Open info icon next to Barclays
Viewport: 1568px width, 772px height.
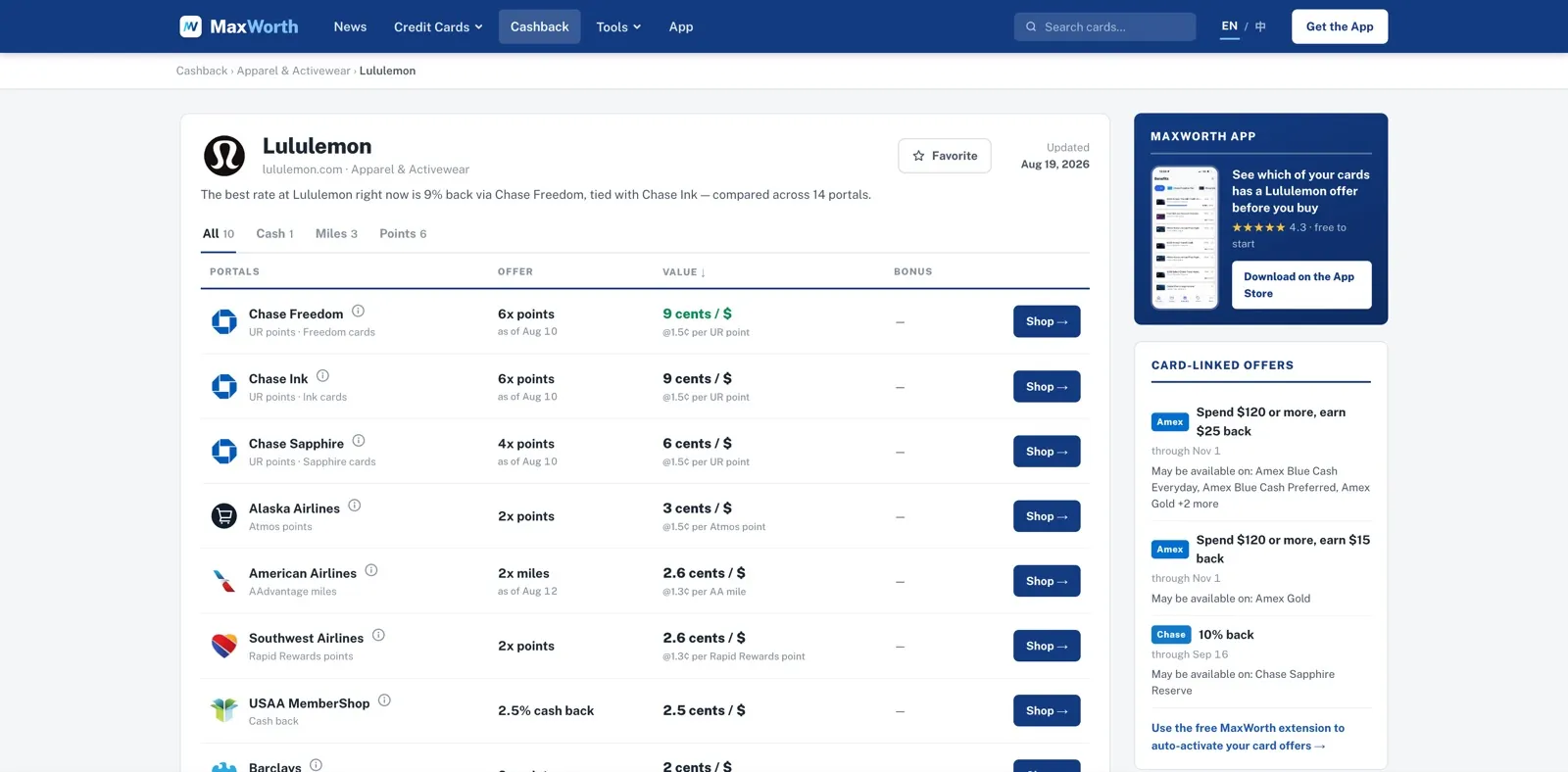pyautogui.click(x=316, y=765)
